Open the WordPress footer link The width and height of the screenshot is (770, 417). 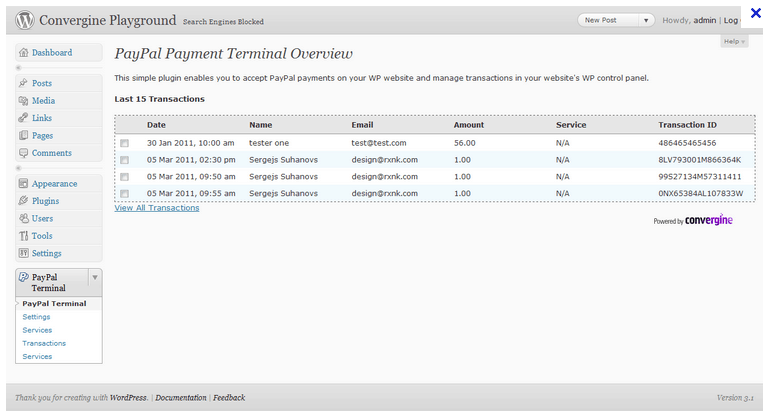(128, 398)
